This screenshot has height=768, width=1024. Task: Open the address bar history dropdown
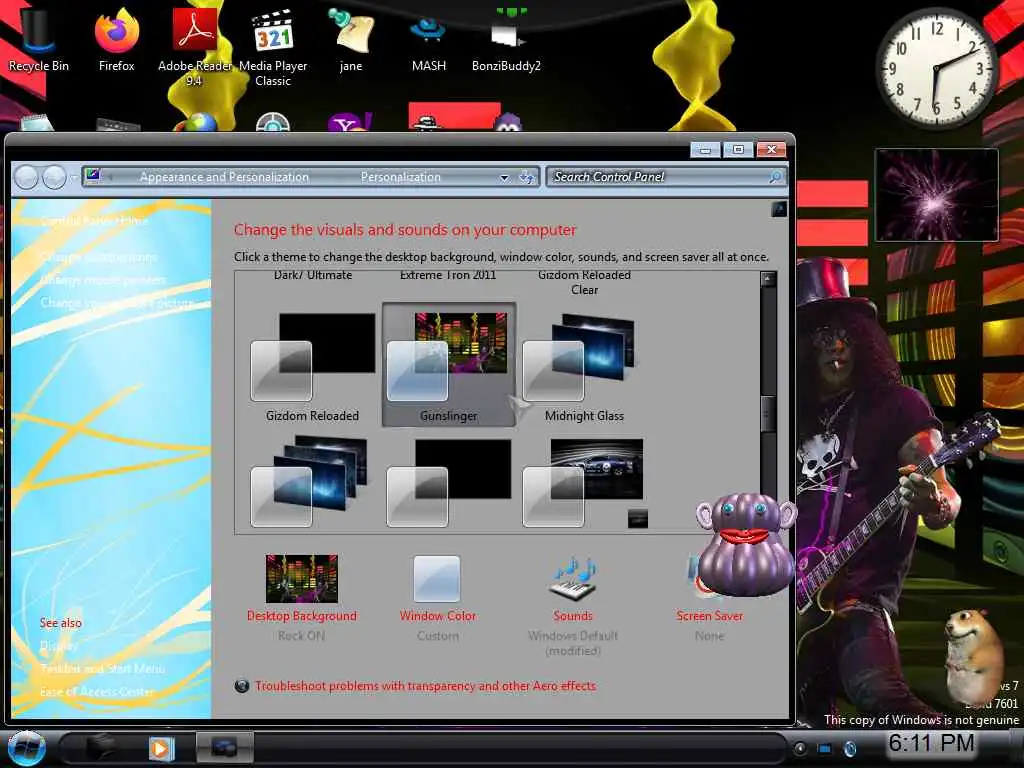point(504,177)
